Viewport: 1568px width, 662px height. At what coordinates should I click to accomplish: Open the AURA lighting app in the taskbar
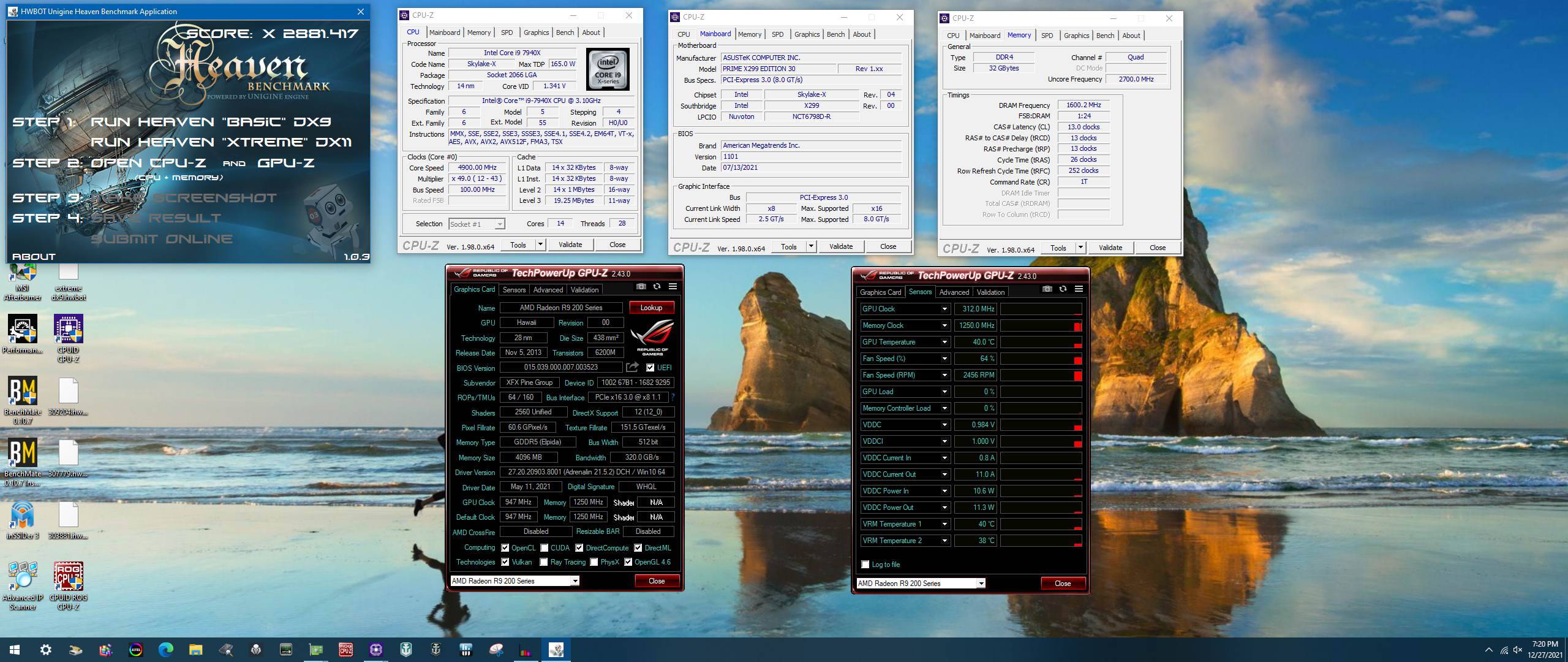135,650
